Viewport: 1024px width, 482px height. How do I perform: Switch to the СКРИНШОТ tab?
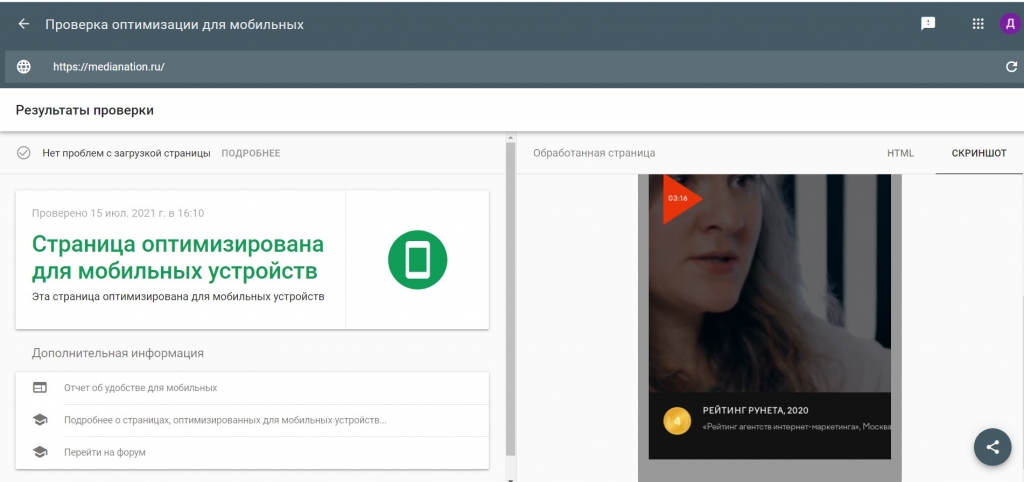coord(979,153)
